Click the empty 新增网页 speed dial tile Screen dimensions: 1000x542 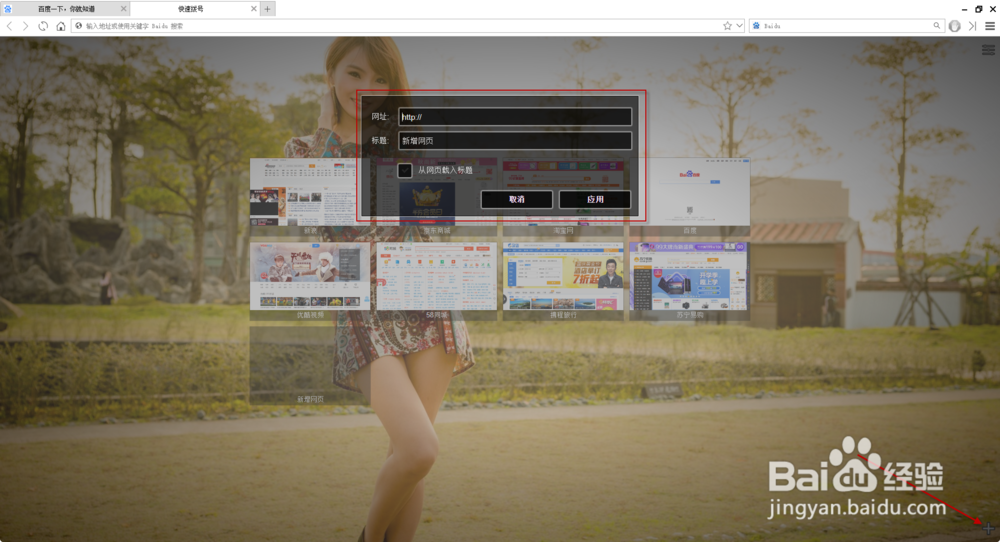pos(310,365)
